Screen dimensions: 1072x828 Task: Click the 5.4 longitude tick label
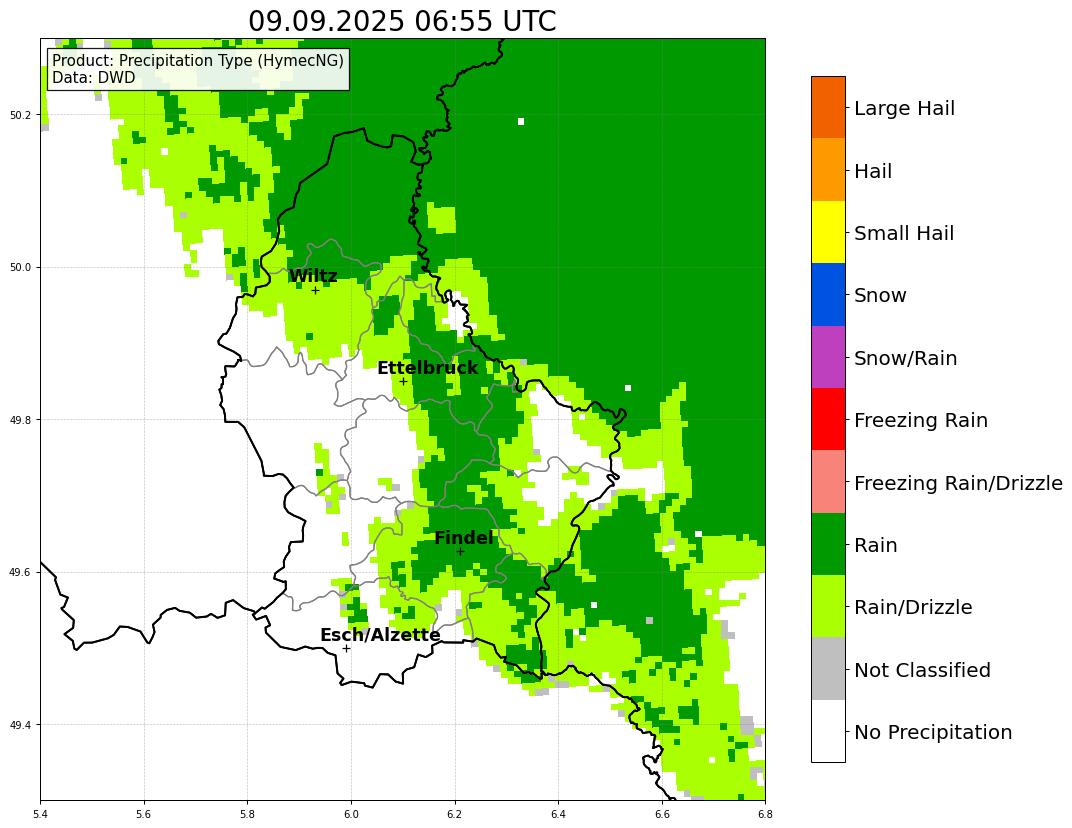point(40,814)
